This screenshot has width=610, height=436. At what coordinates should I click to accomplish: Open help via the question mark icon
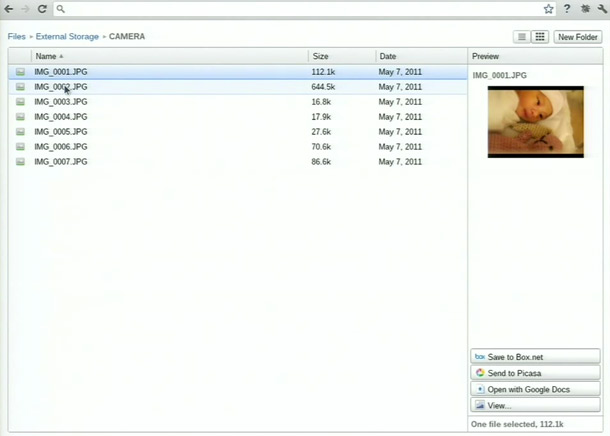pos(567,9)
